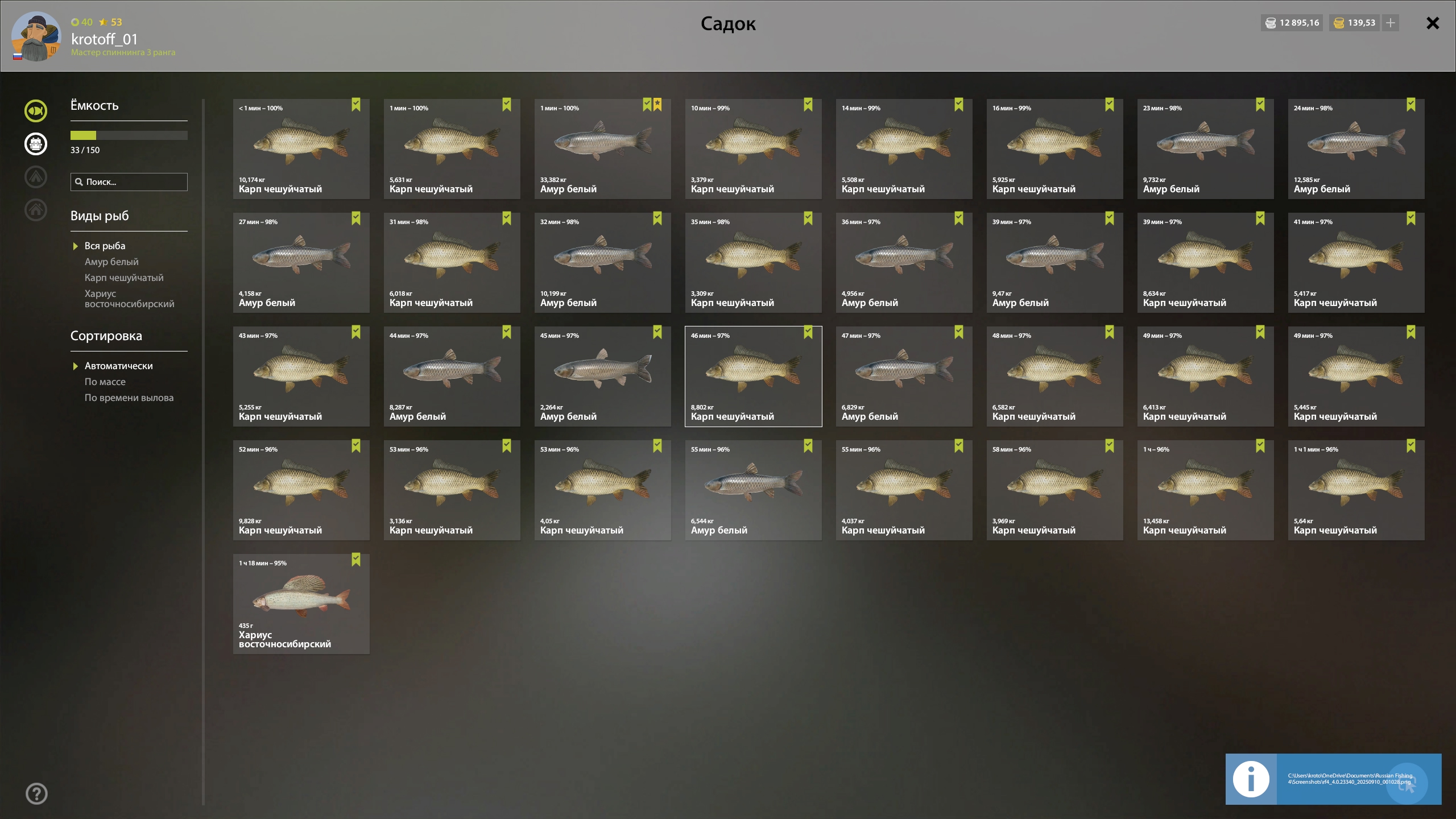Sort fish По времени вылова
Viewport: 1456px width, 819px height.
(x=129, y=398)
